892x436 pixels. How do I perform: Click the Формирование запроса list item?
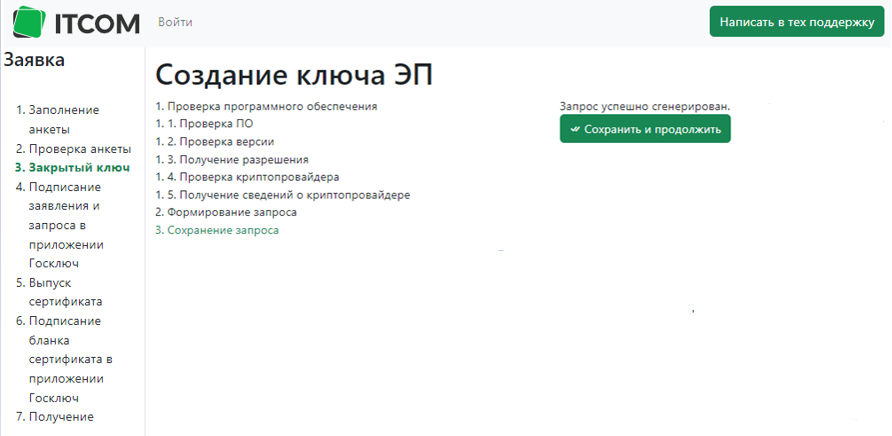click(x=231, y=212)
